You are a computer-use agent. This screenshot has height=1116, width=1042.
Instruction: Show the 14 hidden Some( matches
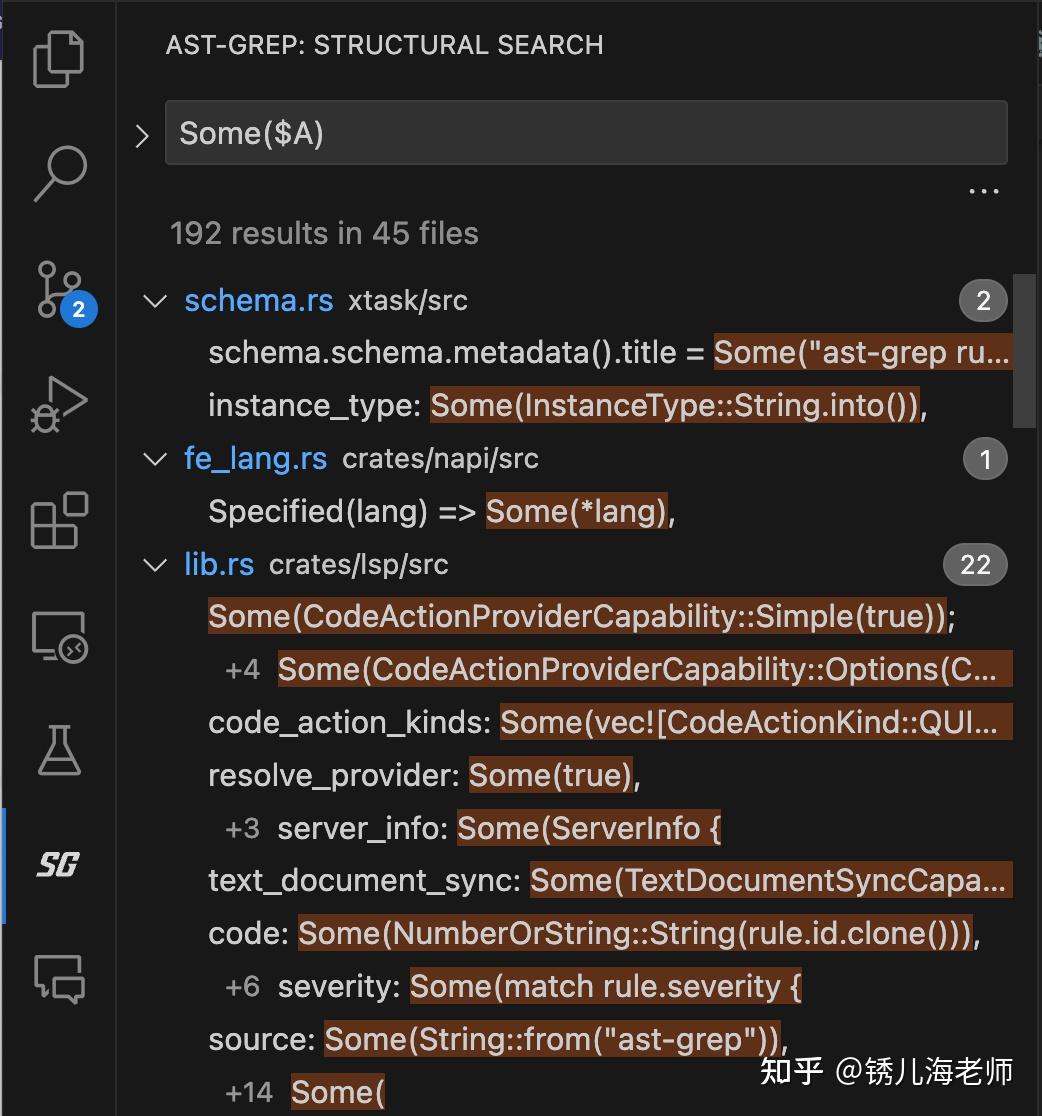click(x=248, y=1092)
